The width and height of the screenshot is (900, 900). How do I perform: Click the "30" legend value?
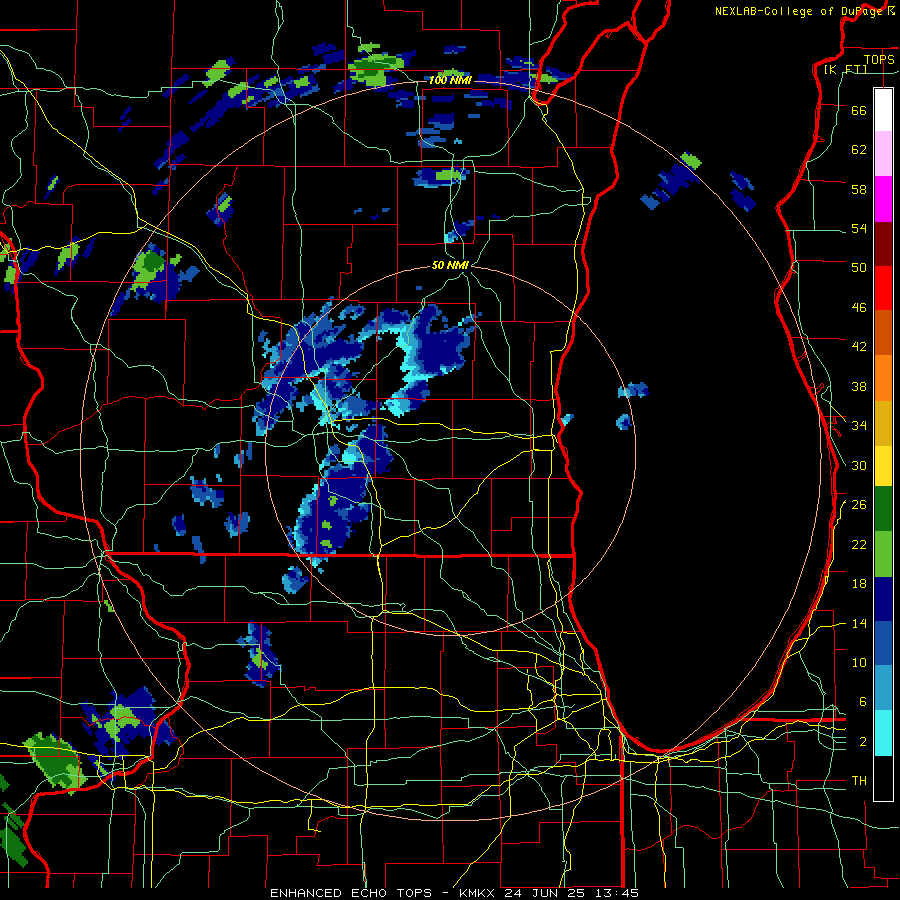click(x=859, y=465)
